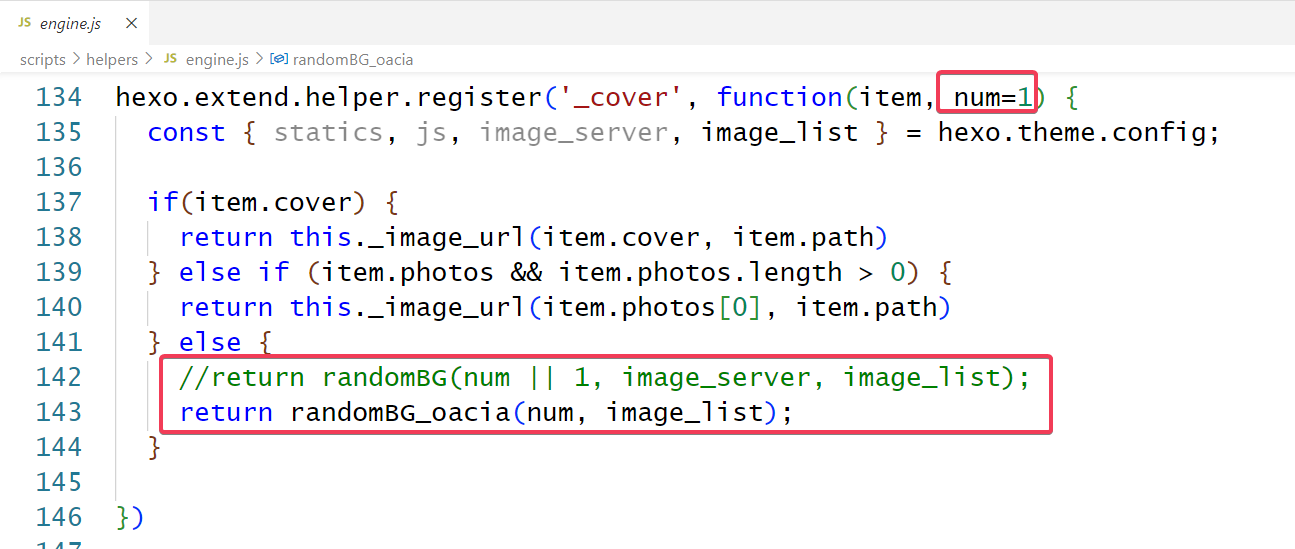The image size is (1295, 549).
Task: Open the scripts breadcrumb folder
Action: pyautogui.click(x=42, y=60)
